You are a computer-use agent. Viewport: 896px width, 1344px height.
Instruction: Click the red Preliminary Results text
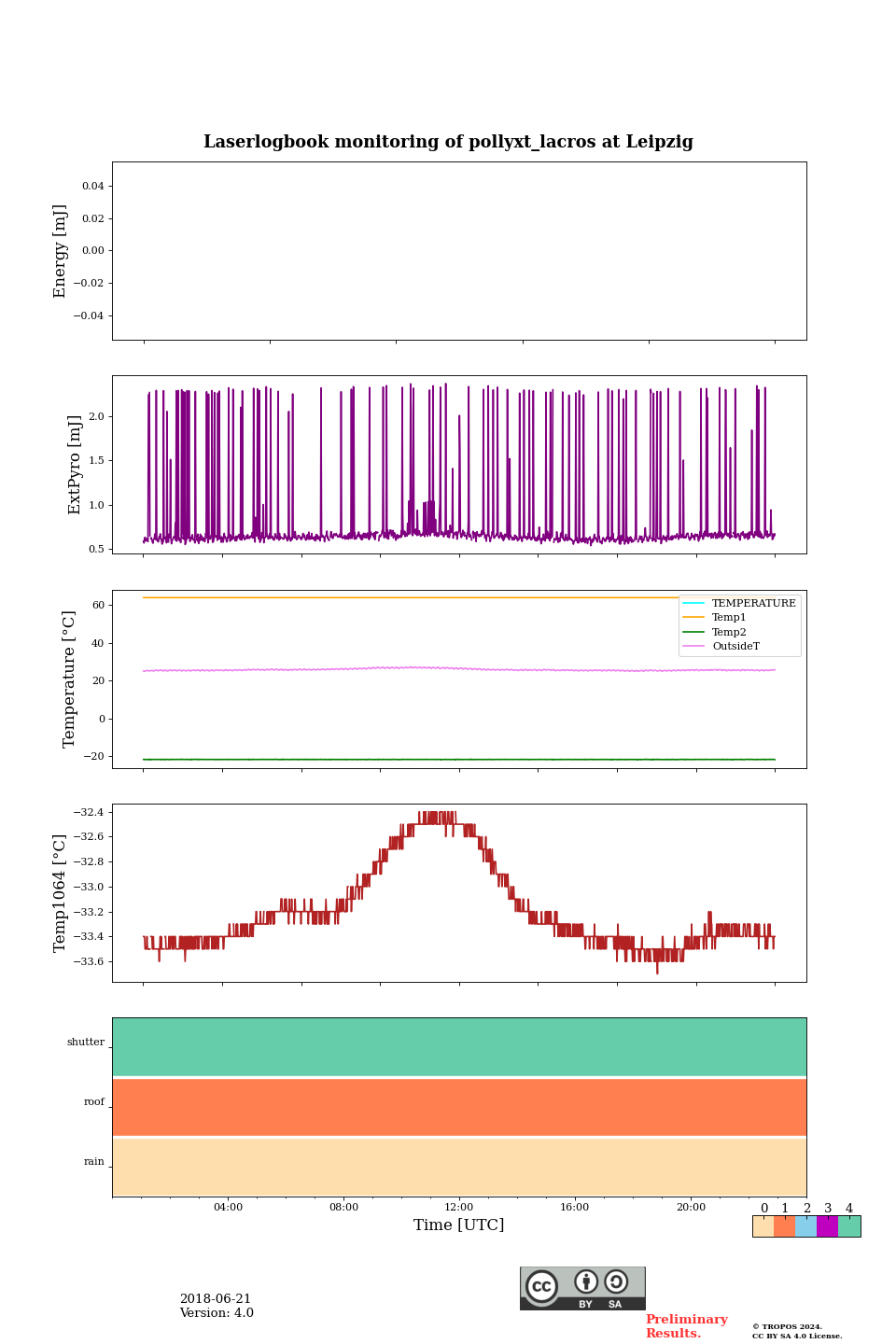click(x=686, y=1326)
